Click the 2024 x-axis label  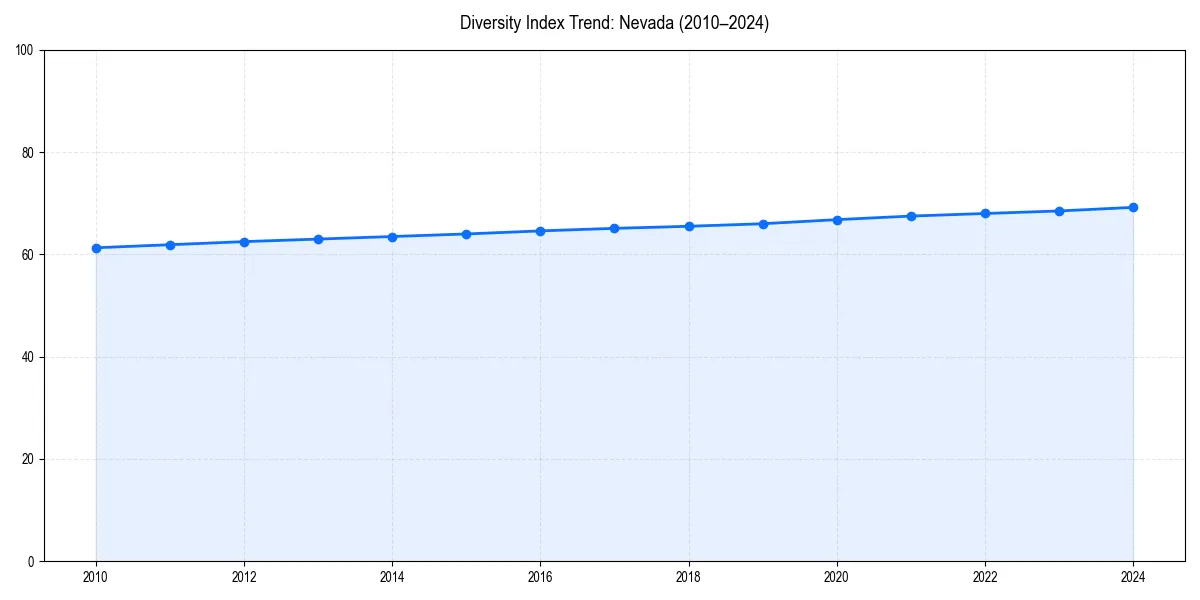point(1133,577)
